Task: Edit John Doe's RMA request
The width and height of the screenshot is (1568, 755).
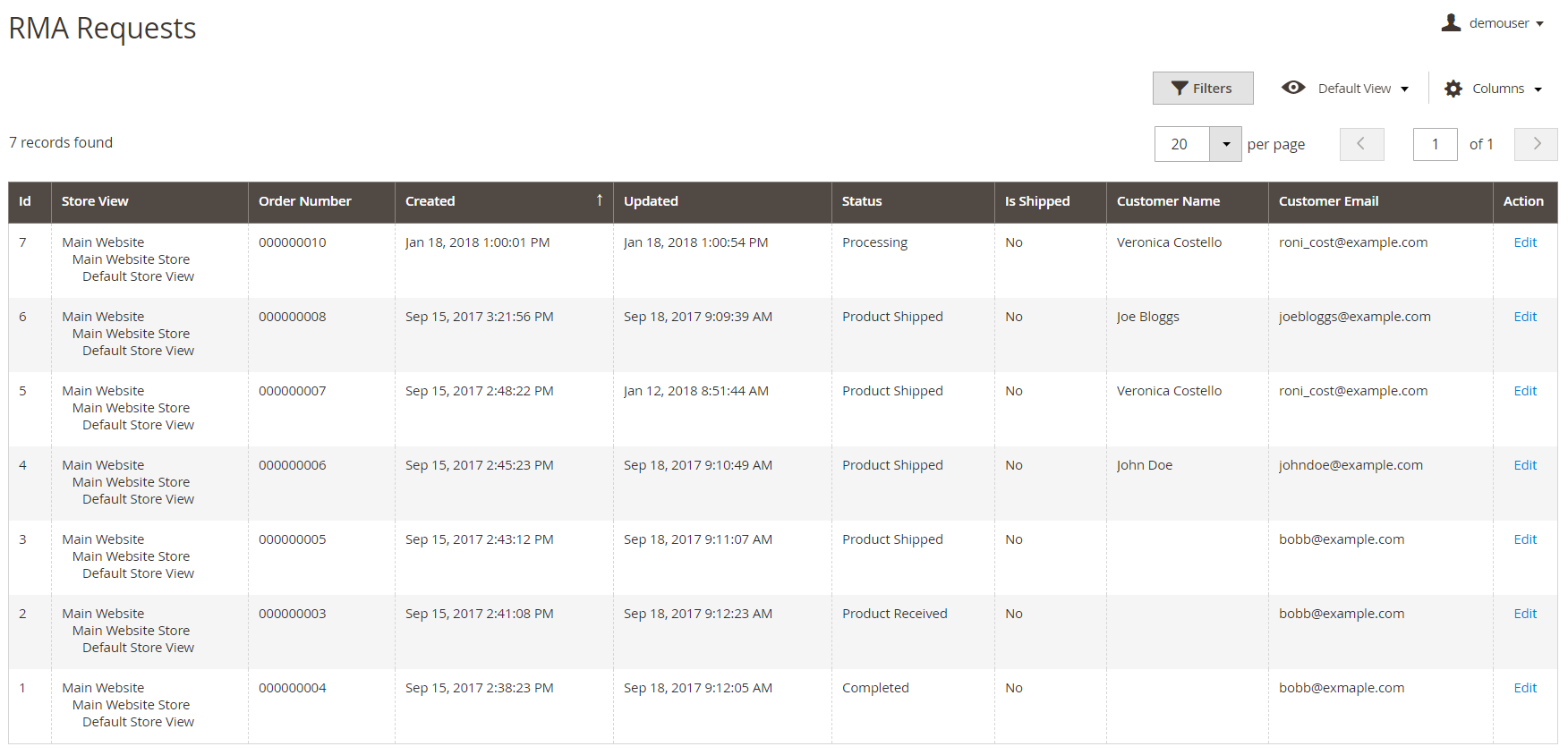Action: 1525,465
